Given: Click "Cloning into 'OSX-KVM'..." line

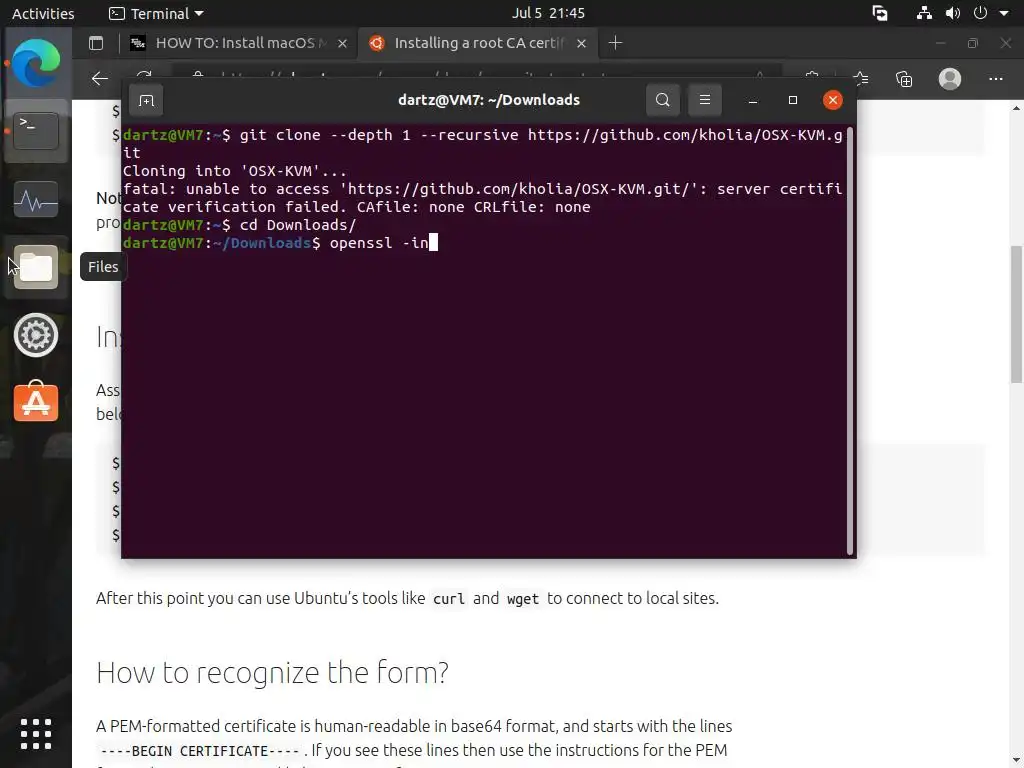Looking at the screenshot, I should click(234, 171).
